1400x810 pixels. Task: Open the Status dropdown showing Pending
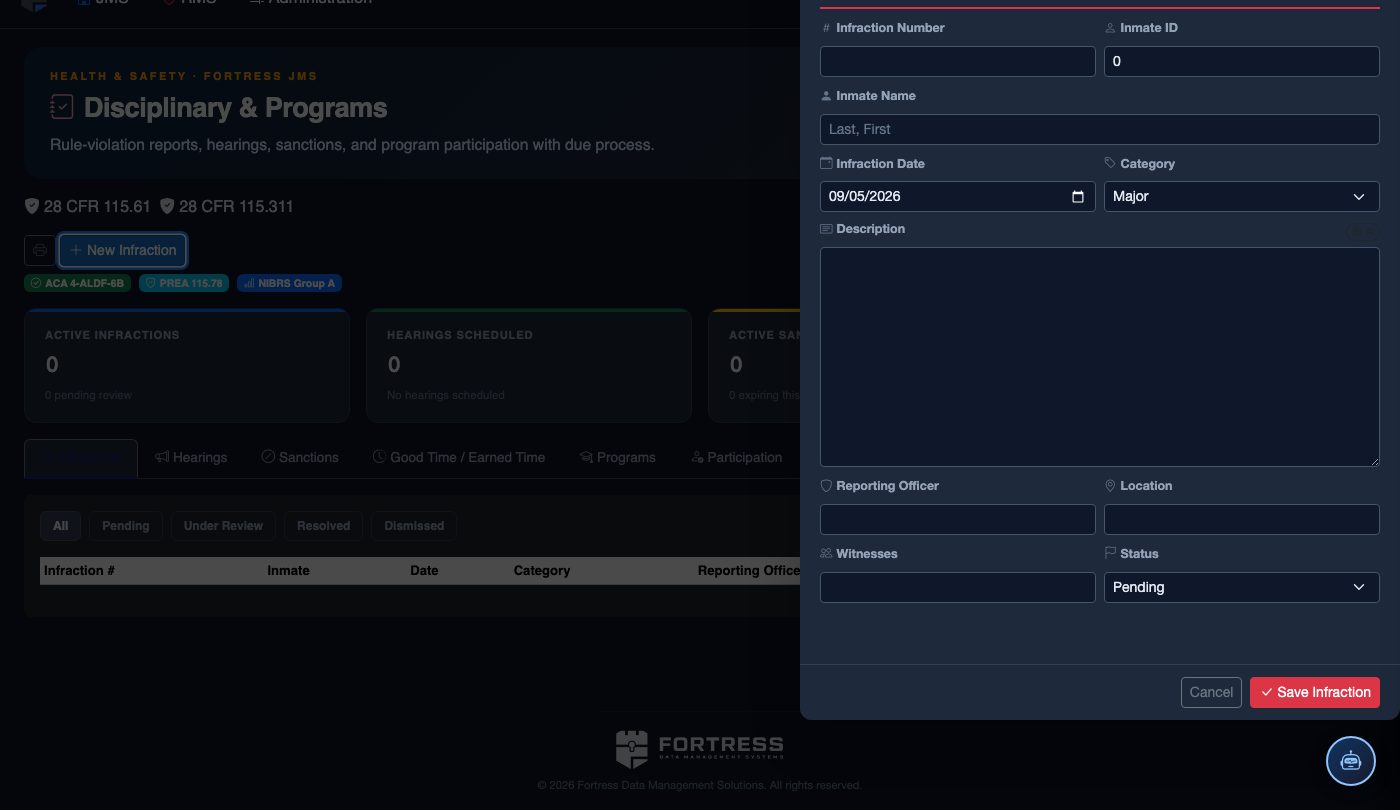click(x=1241, y=587)
